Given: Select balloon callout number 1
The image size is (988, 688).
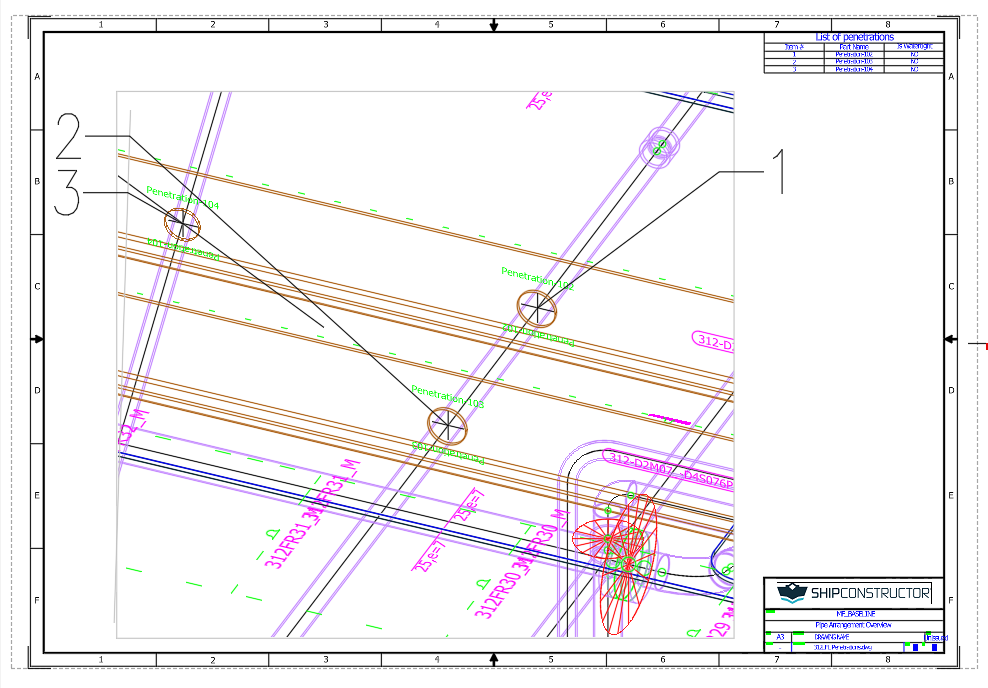Looking at the screenshot, I should click(778, 172).
